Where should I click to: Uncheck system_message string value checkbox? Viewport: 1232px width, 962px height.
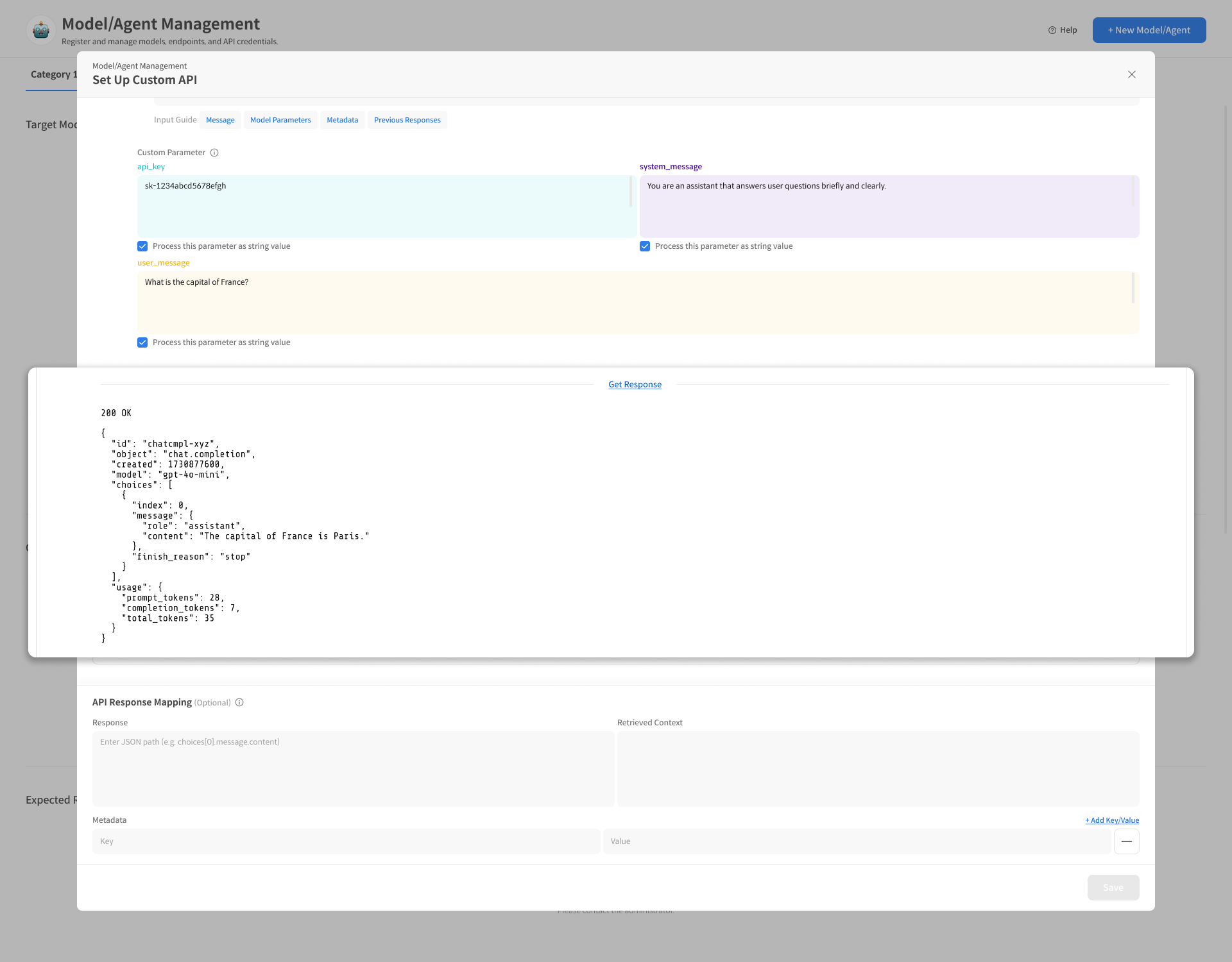coord(645,246)
